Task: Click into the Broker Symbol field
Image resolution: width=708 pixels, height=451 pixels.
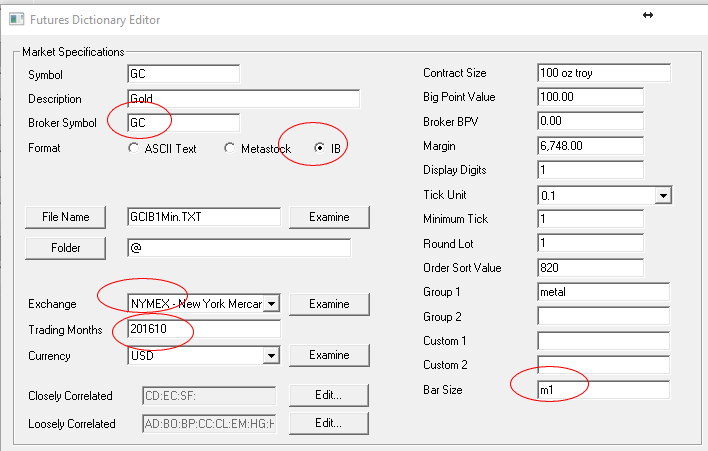Action: click(x=183, y=123)
